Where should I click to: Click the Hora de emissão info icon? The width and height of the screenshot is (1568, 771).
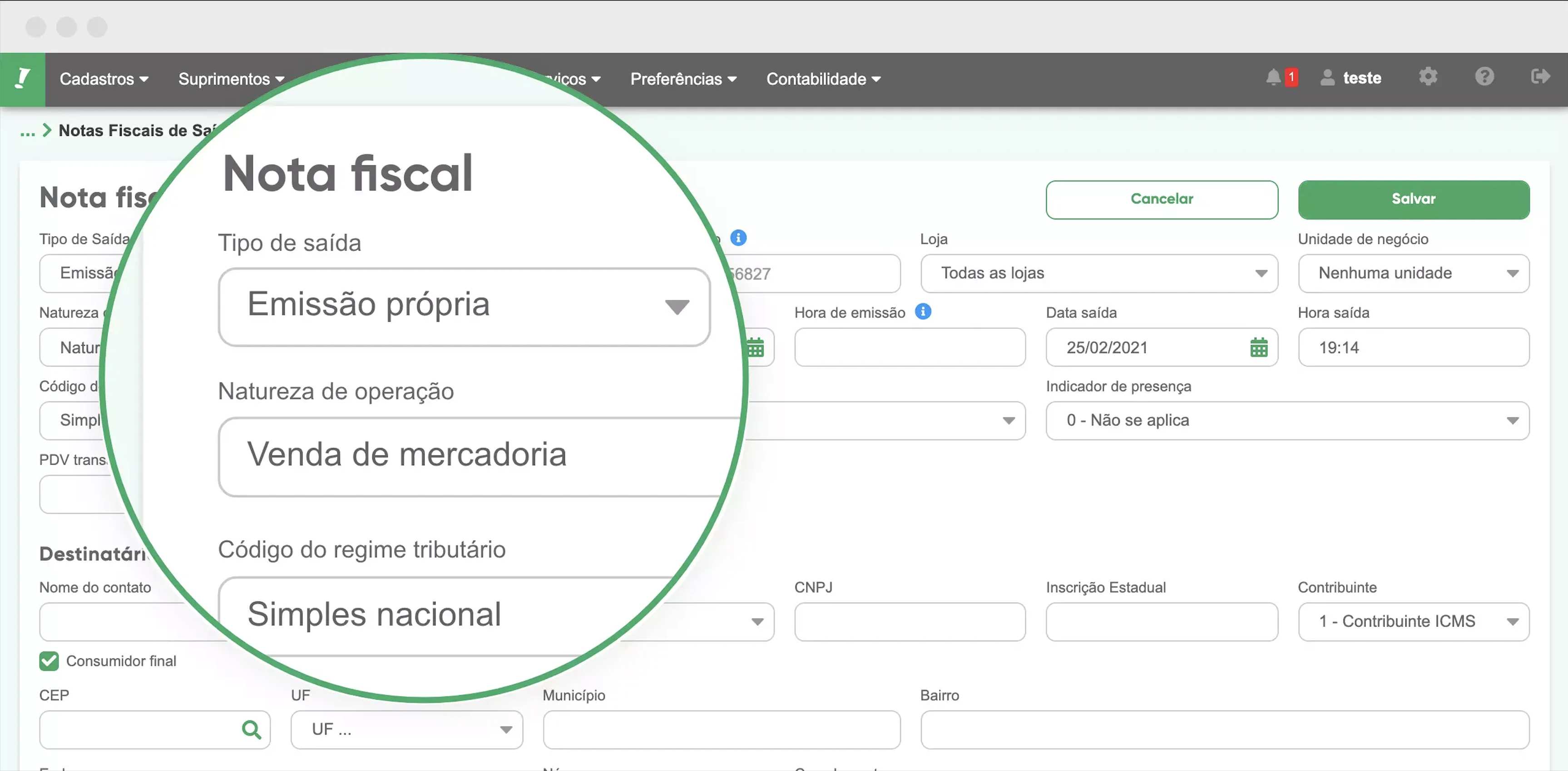(923, 312)
